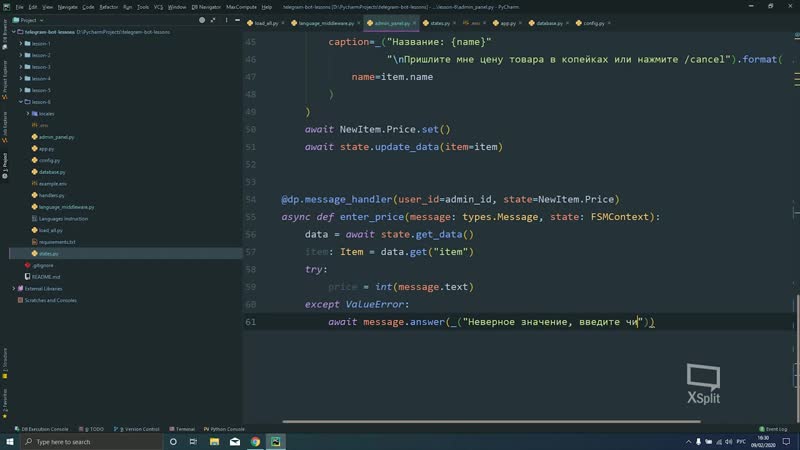Select requirements.txt in project tree

click(54, 242)
